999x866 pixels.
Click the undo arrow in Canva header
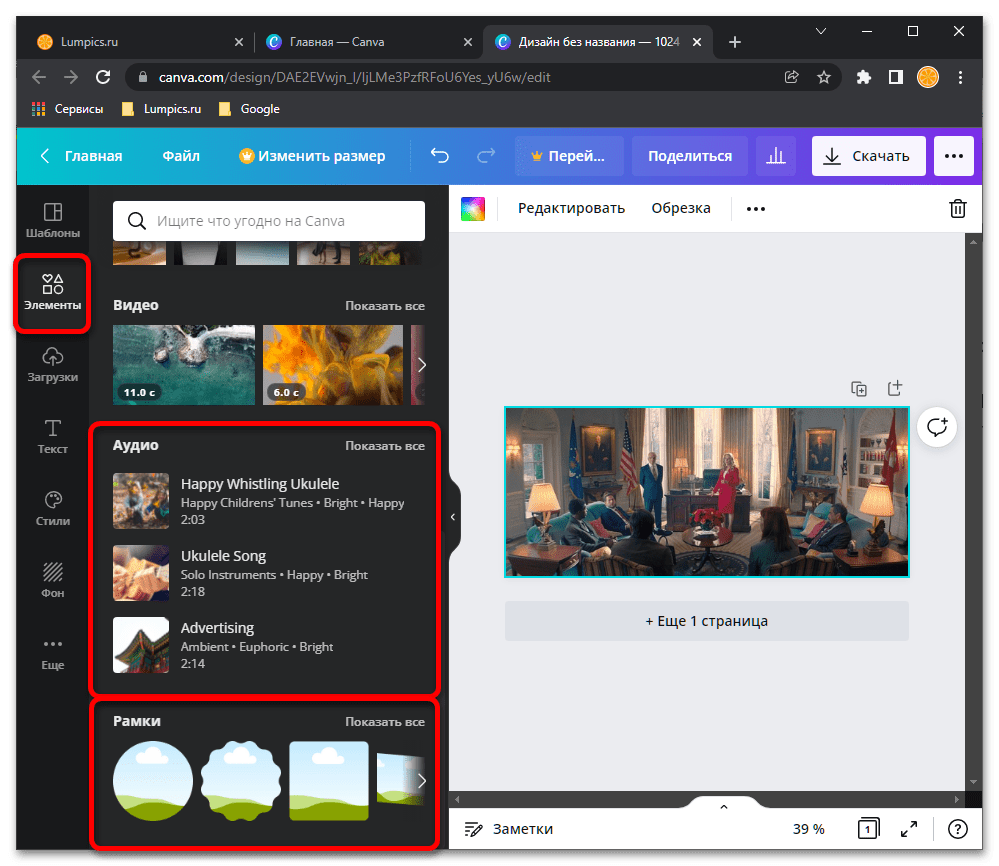(440, 155)
